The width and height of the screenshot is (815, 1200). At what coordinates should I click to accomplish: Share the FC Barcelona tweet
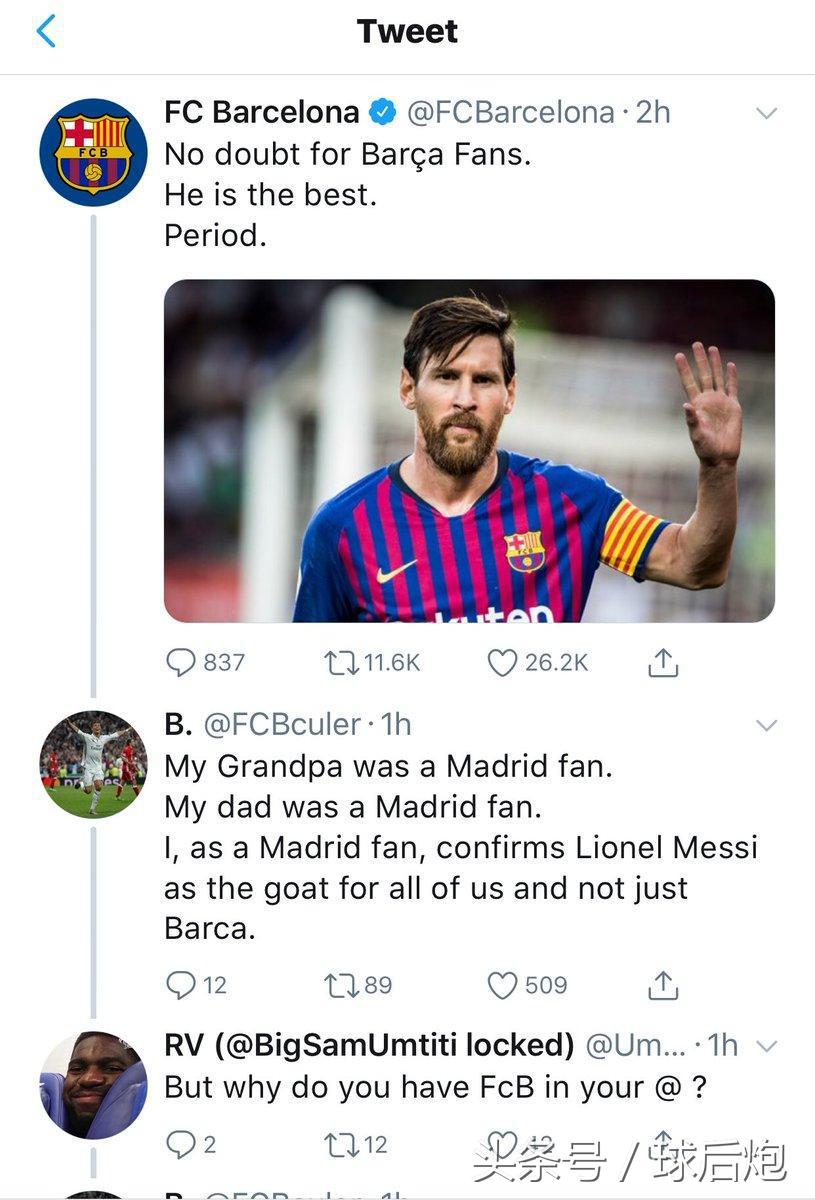click(x=663, y=662)
